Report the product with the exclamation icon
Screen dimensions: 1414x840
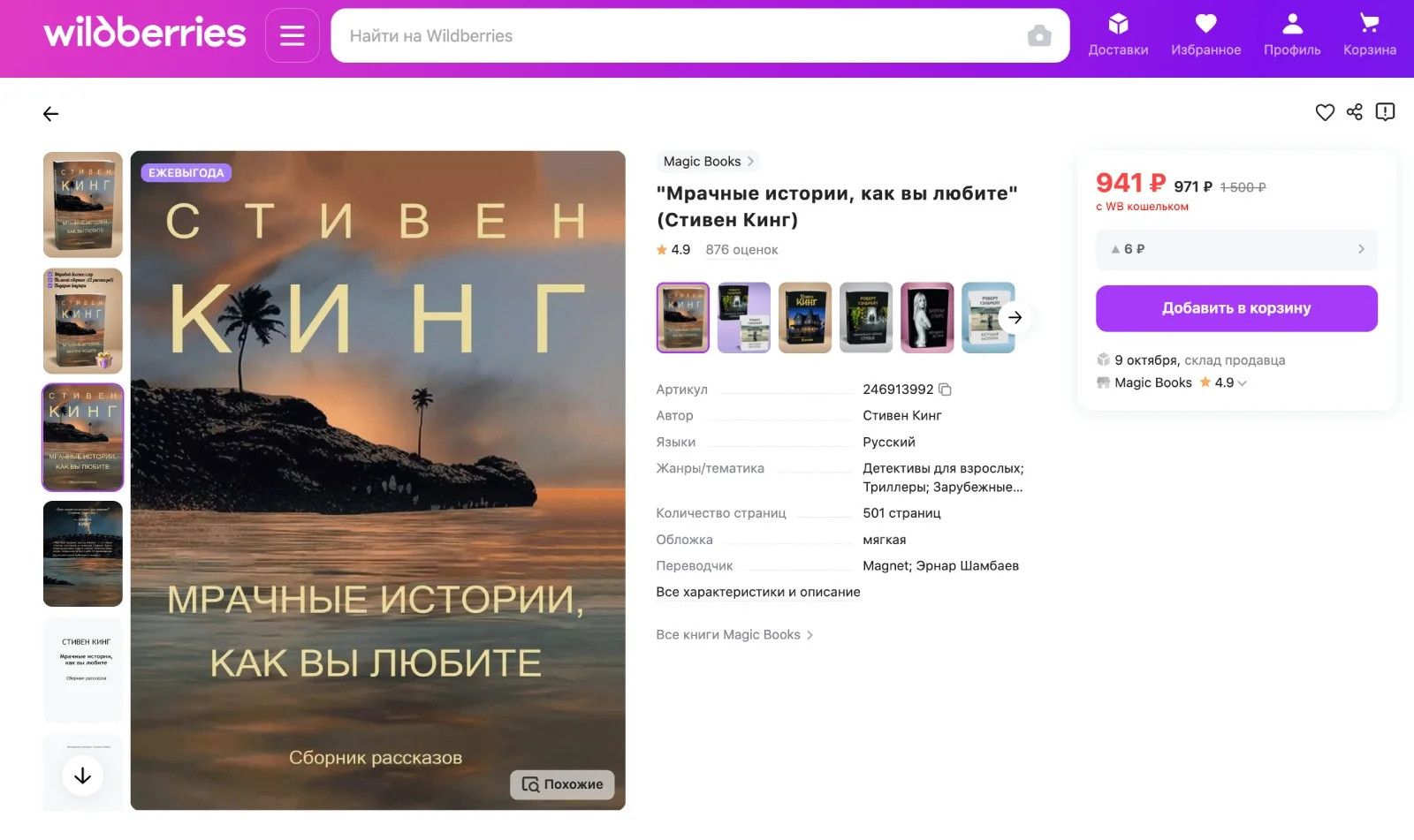[x=1385, y=111]
